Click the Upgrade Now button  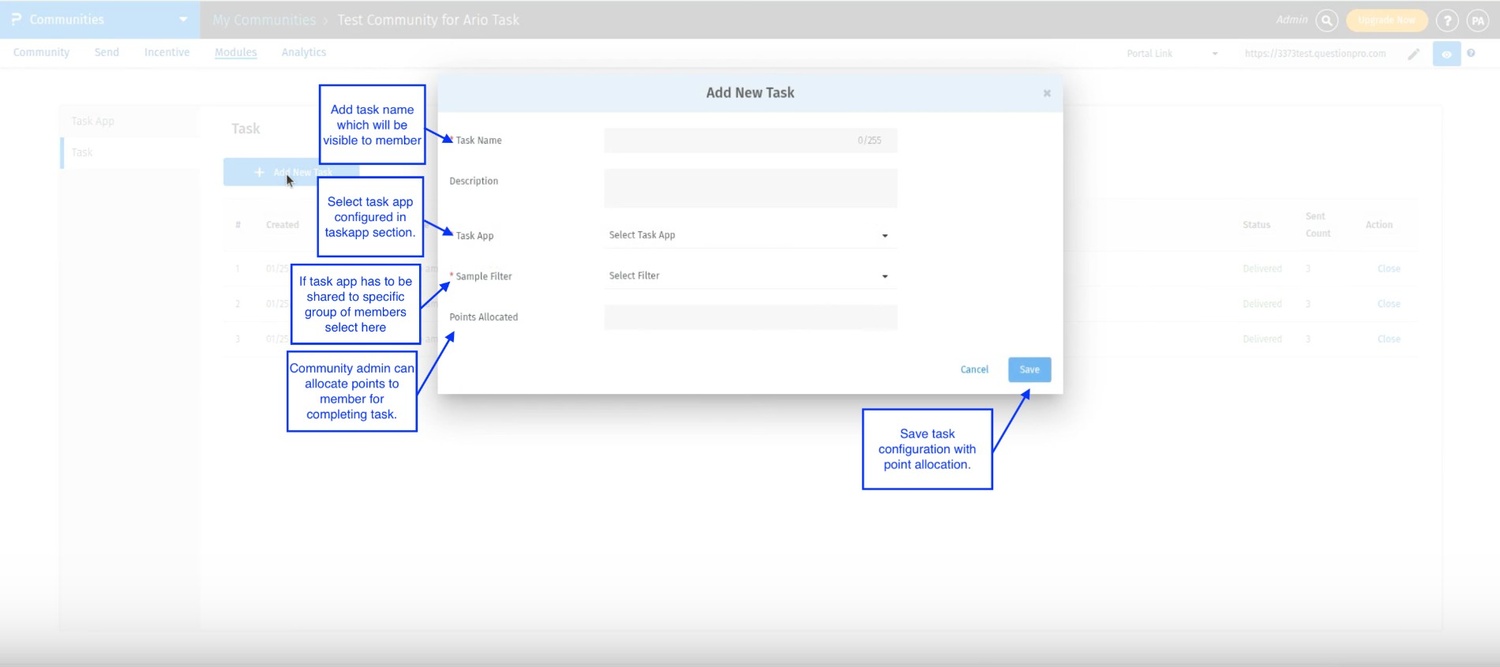pyautogui.click(x=1387, y=20)
